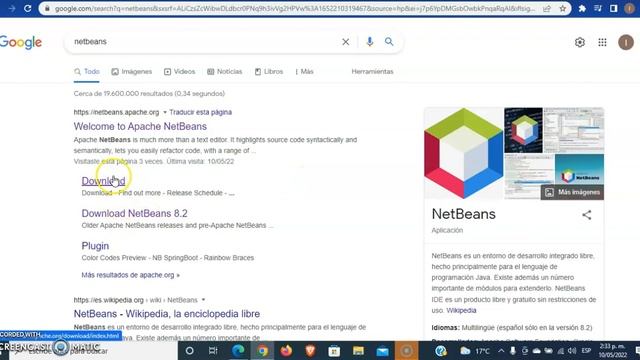Start voice search with the microphone
The height and width of the screenshot is (360, 640).
click(x=369, y=42)
